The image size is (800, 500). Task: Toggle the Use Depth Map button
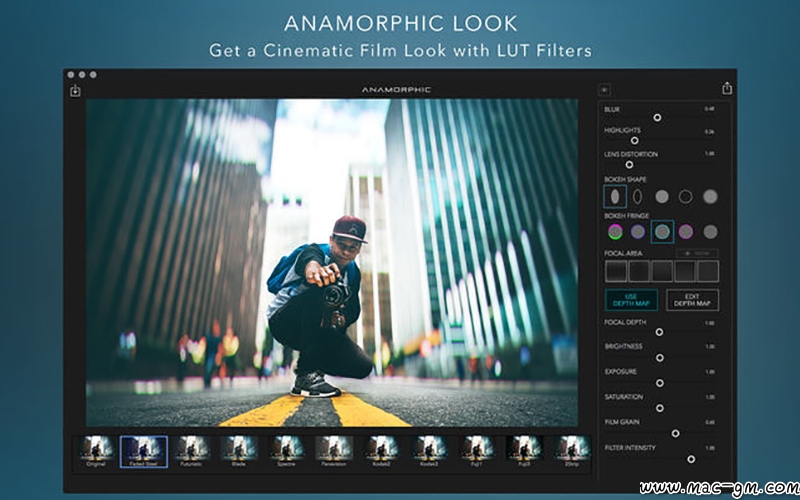631,300
